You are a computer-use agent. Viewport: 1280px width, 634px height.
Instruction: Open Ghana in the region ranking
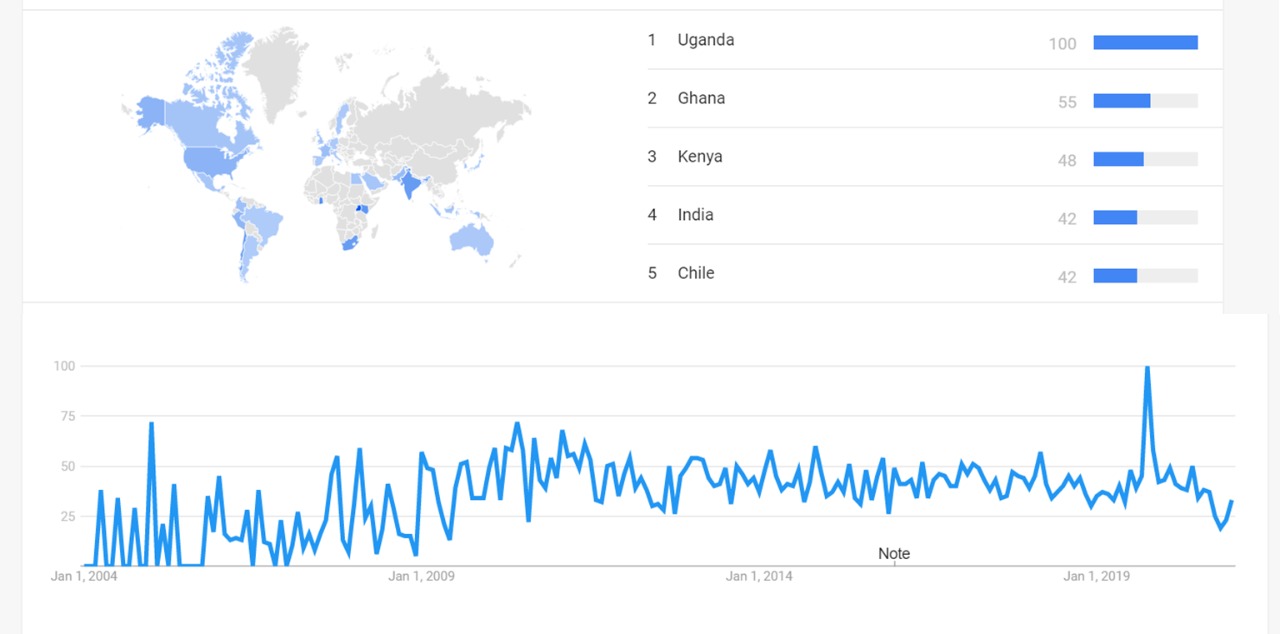pyautogui.click(x=701, y=98)
